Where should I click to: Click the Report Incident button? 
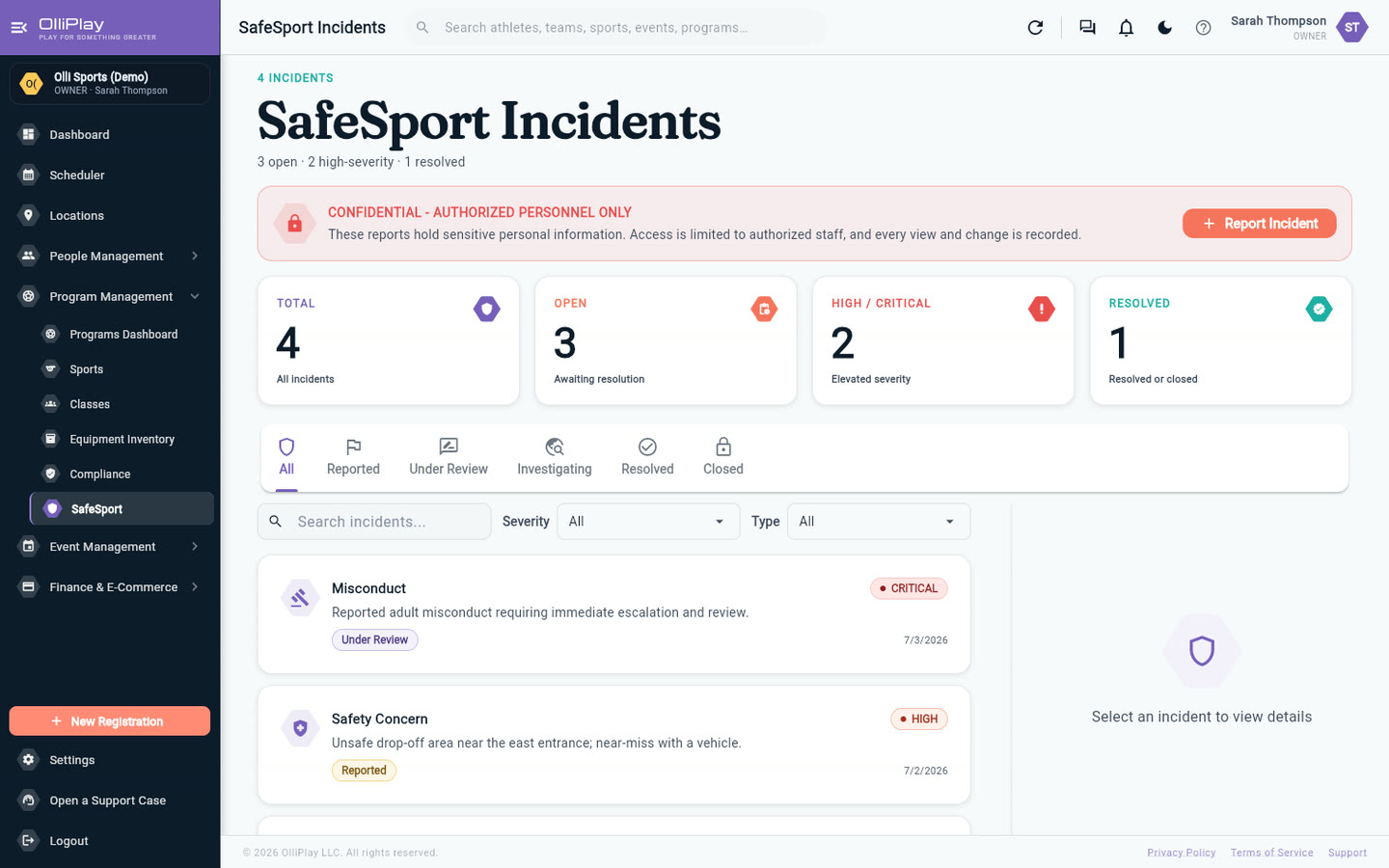(x=1259, y=223)
